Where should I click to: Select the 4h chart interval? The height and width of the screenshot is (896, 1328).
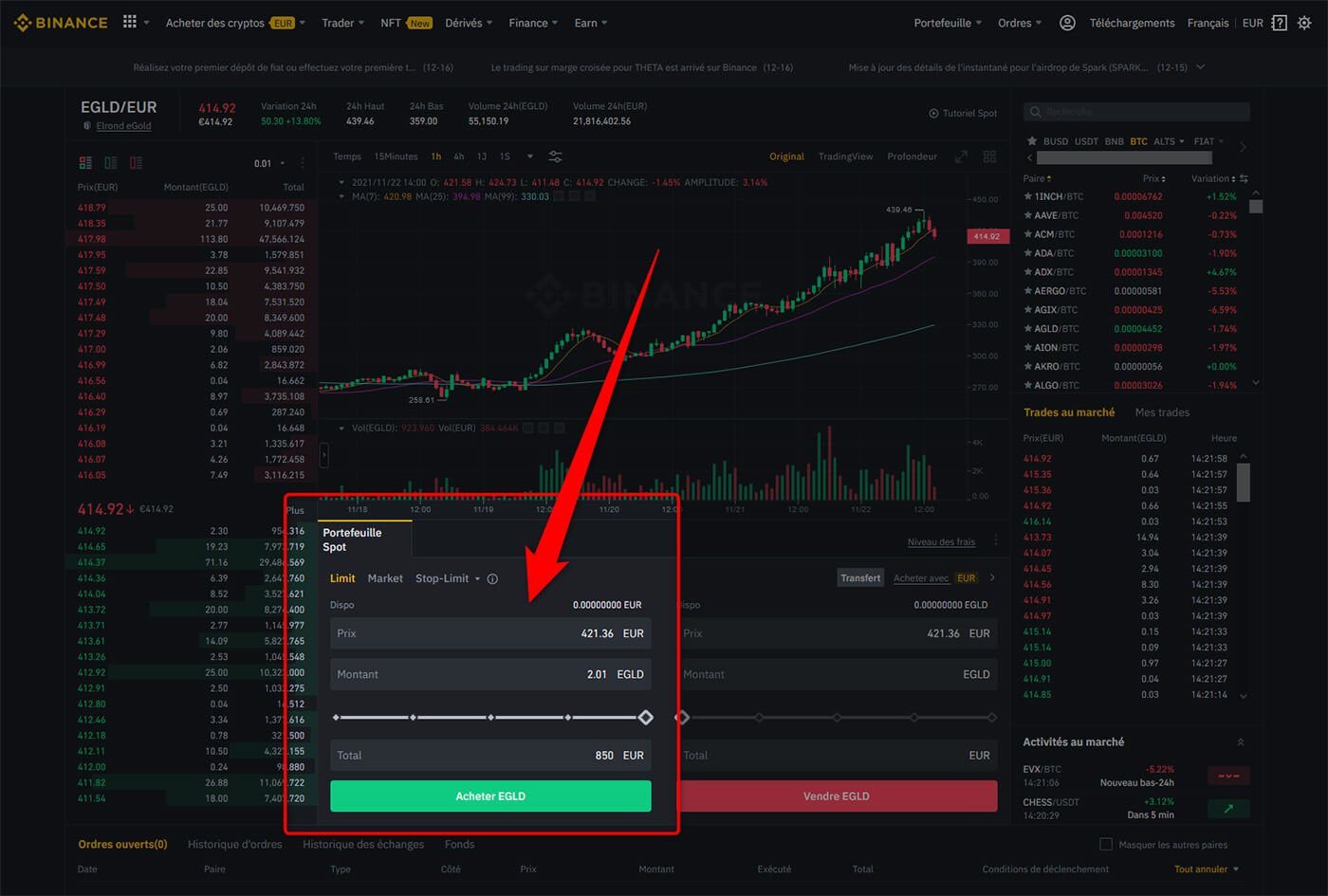coord(459,156)
